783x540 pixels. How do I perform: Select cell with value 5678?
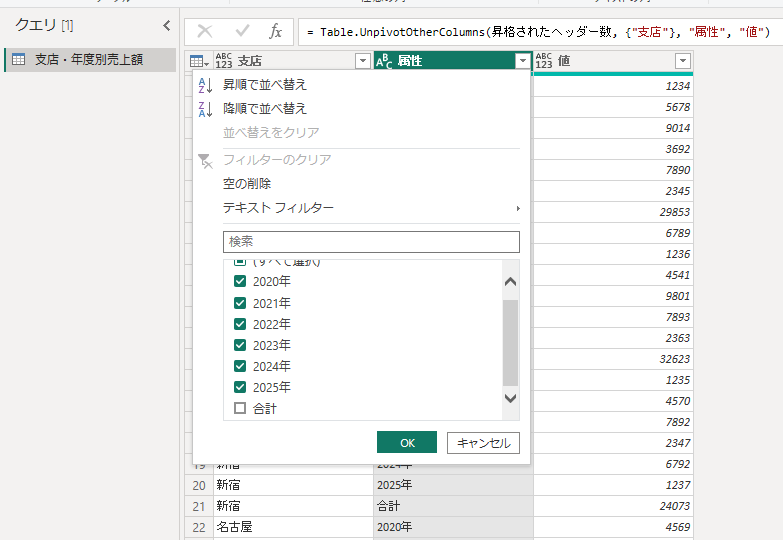pos(613,107)
